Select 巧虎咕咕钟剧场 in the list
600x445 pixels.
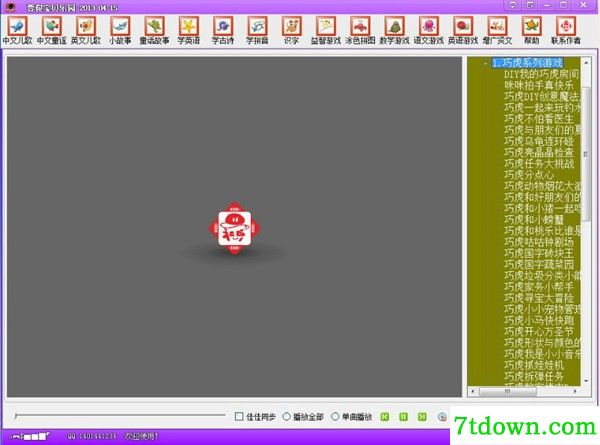539,242
